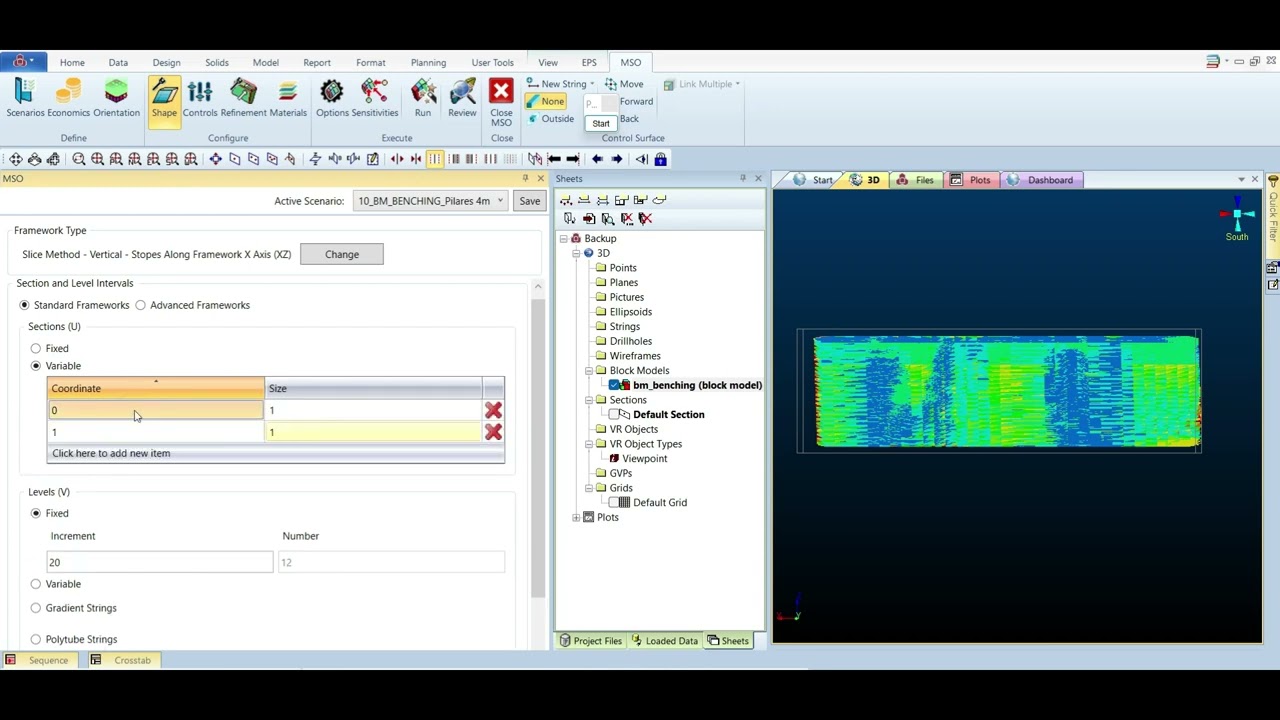The image size is (1280, 720).
Task: Save the active scenario
Action: coord(529,201)
